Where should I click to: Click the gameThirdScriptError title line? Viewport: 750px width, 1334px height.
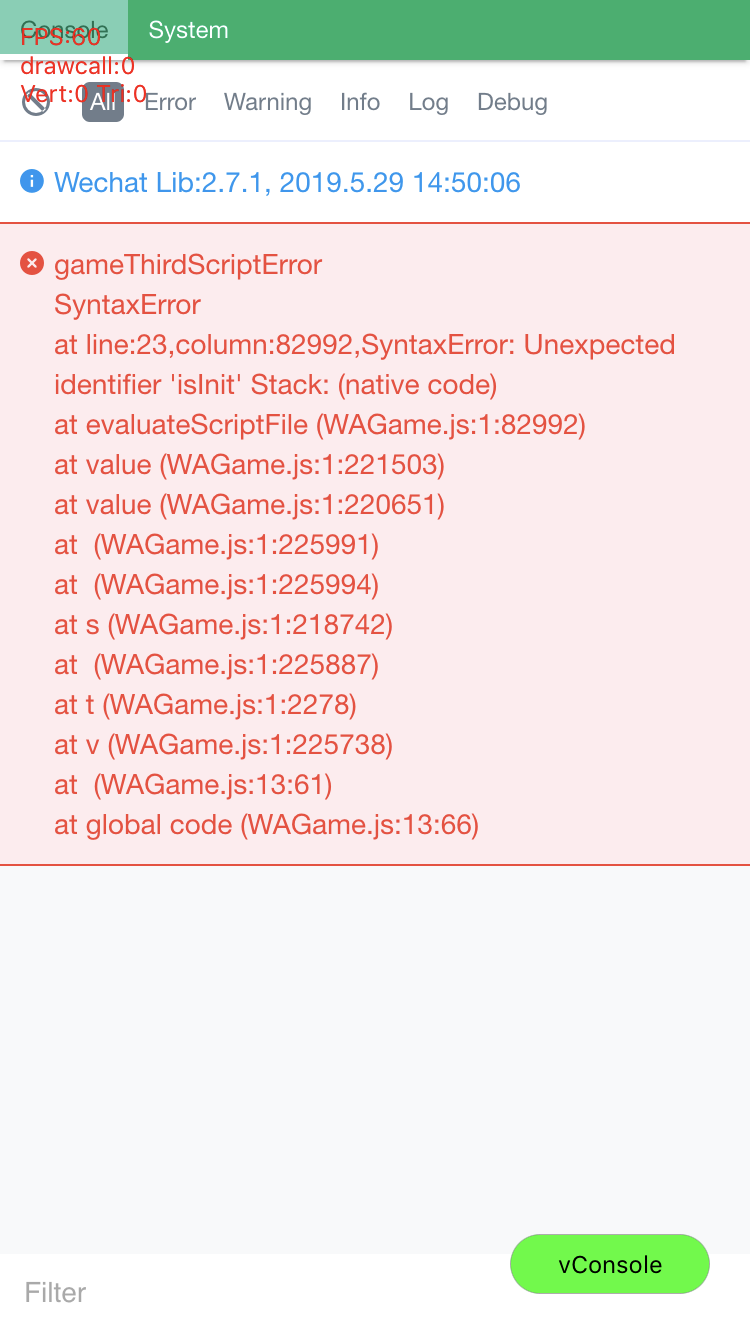click(188, 265)
